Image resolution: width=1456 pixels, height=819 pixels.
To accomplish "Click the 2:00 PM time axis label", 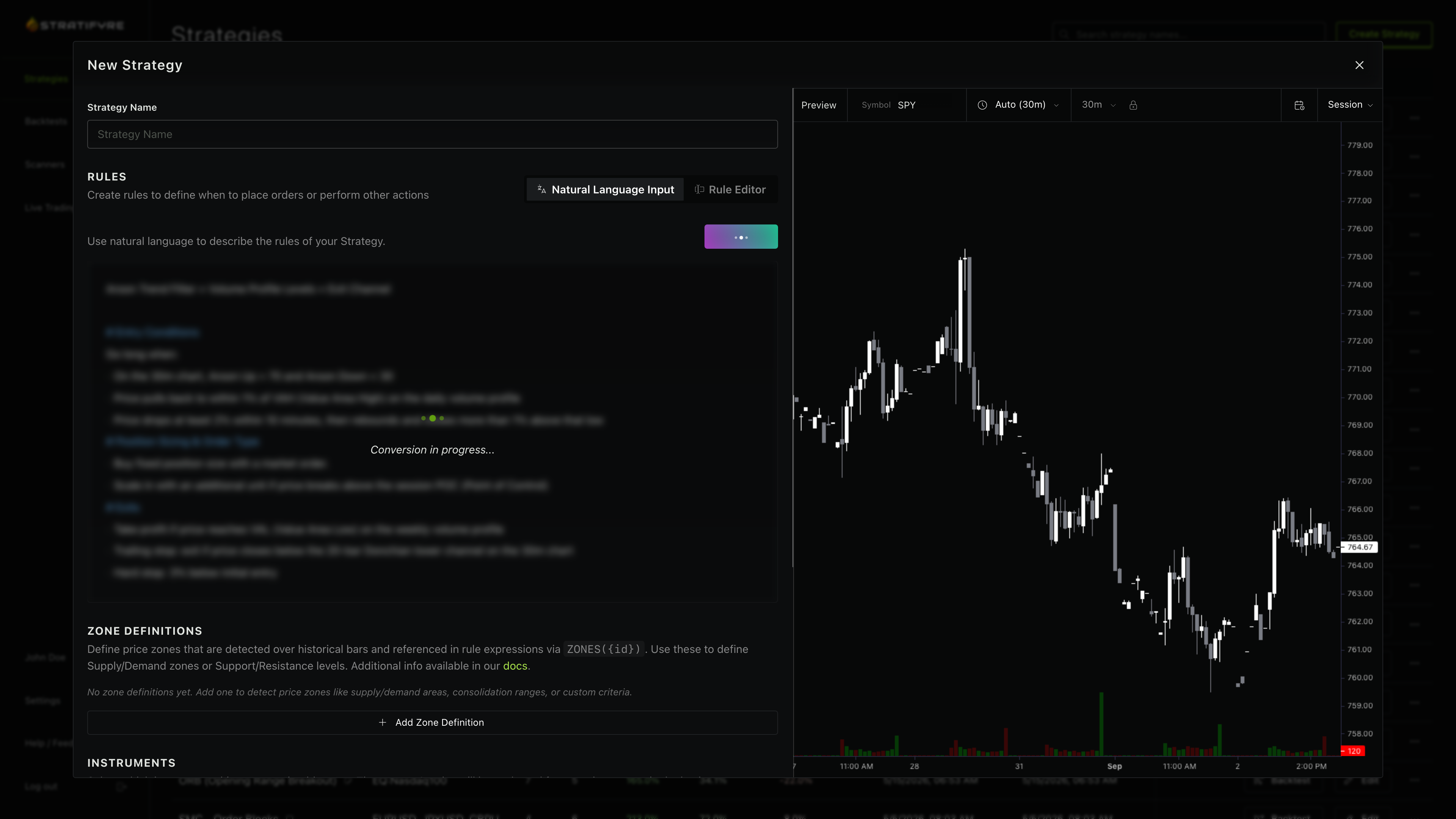I will [x=1311, y=766].
